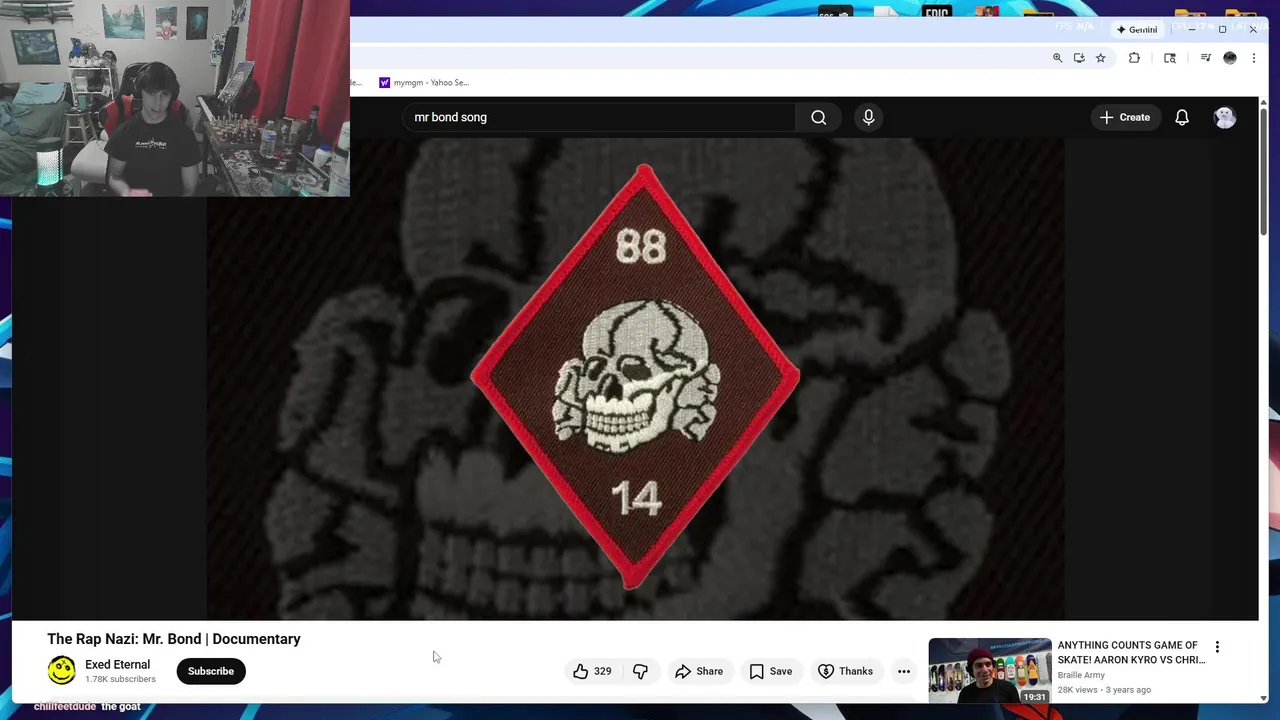
Task: Open the 'mymgm - Yahoo Se...' bookmark
Action: 424,83
